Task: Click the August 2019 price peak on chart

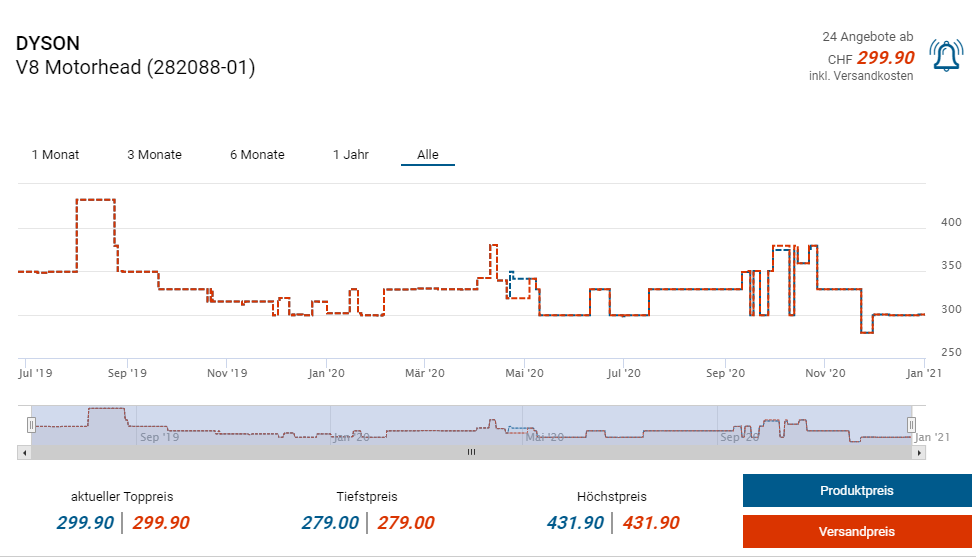Action: click(x=96, y=200)
